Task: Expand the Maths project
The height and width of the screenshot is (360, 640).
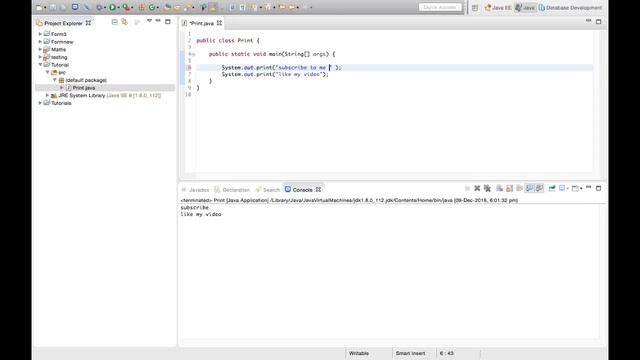Action: coord(40,49)
